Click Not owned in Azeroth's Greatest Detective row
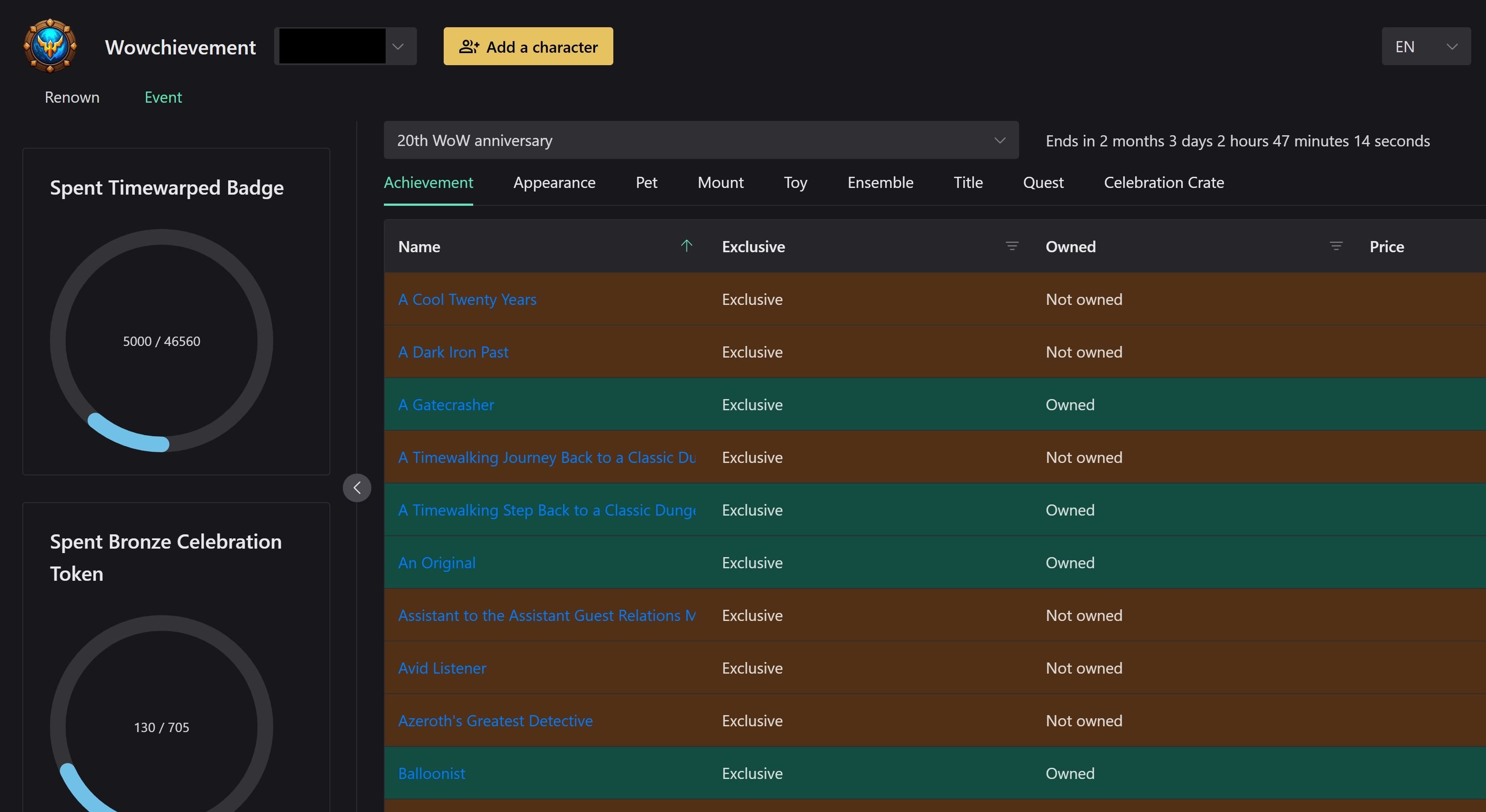The image size is (1486, 812). point(1084,721)
